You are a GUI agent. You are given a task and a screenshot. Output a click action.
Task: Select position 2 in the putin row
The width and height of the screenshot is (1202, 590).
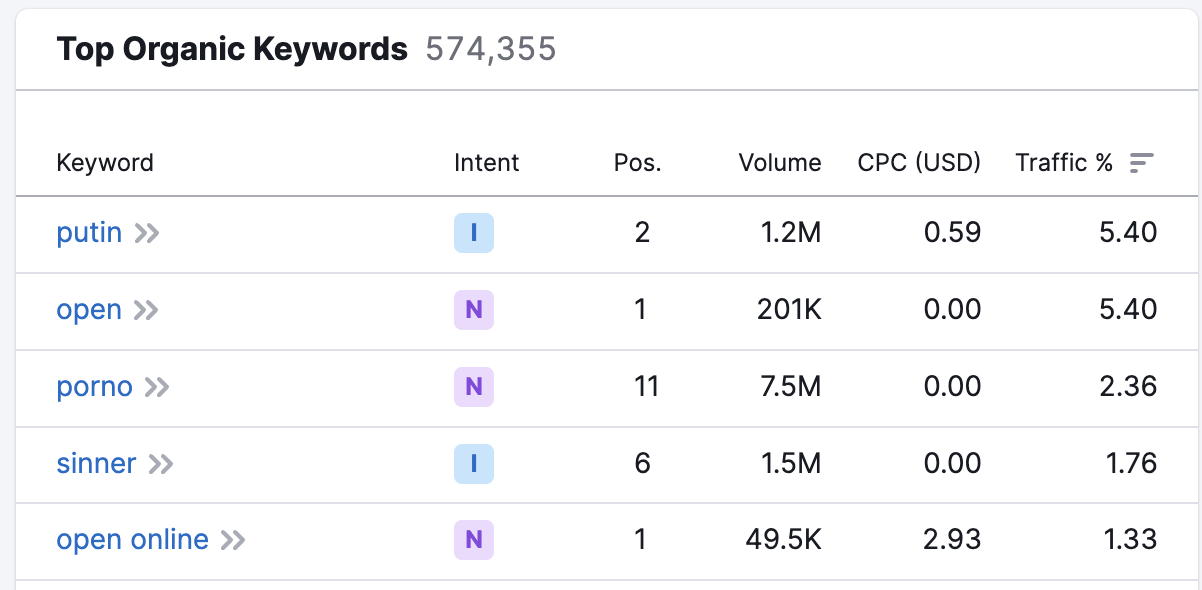[x=642, y=234]
